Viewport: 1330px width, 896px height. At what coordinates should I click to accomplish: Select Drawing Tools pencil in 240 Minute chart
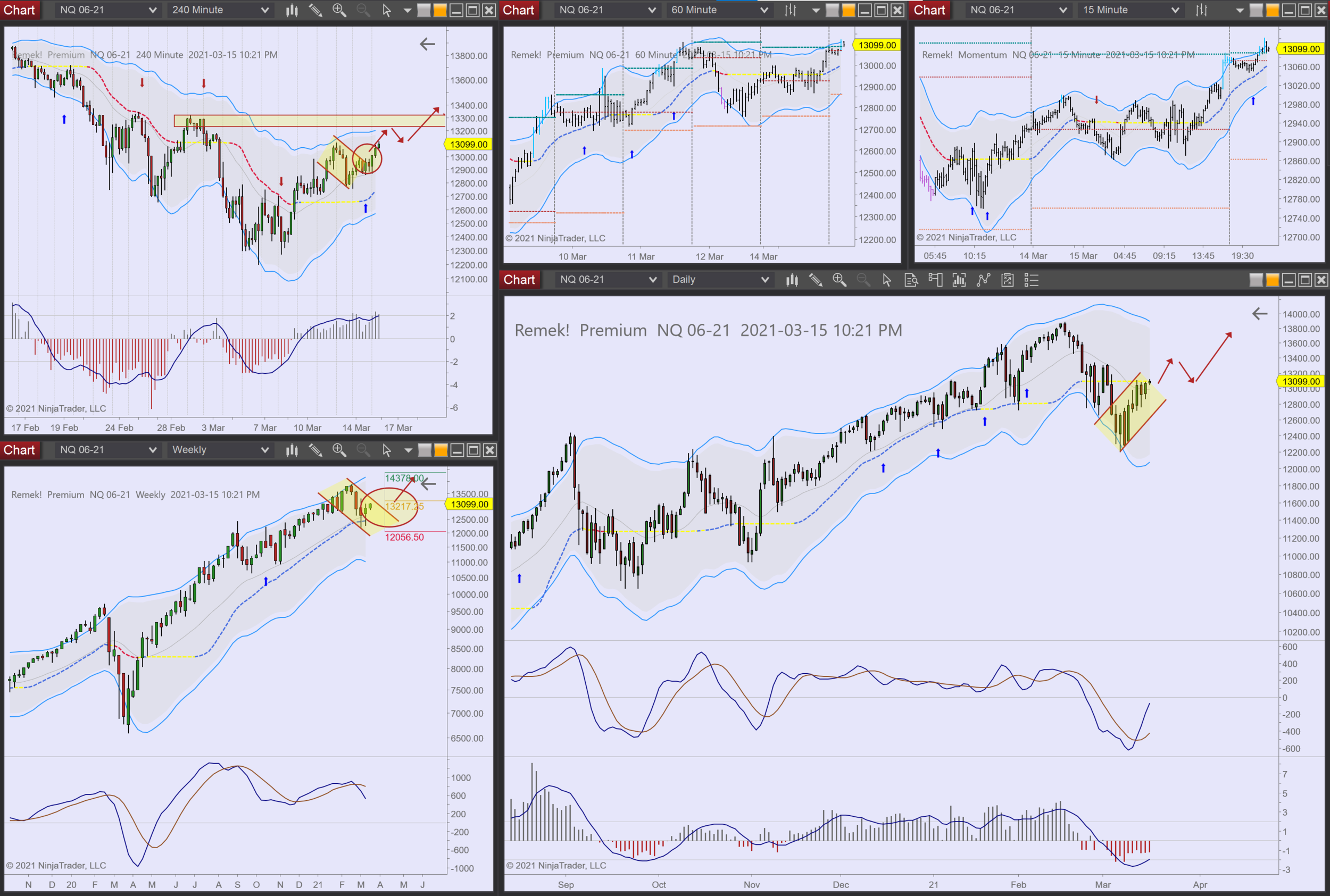[x=315, y=10]
